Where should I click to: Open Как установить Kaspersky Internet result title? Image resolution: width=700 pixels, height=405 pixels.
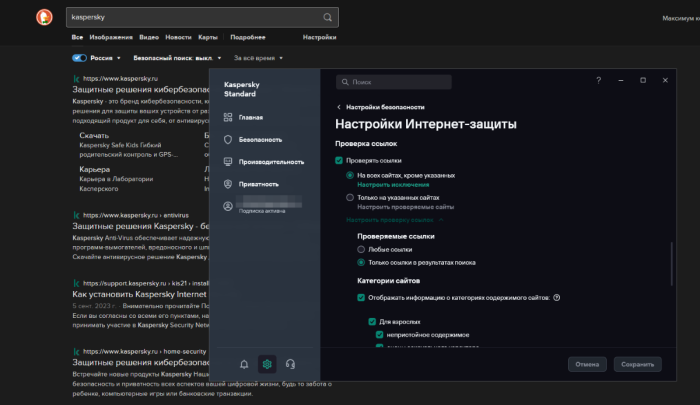[x=140, y=294]
